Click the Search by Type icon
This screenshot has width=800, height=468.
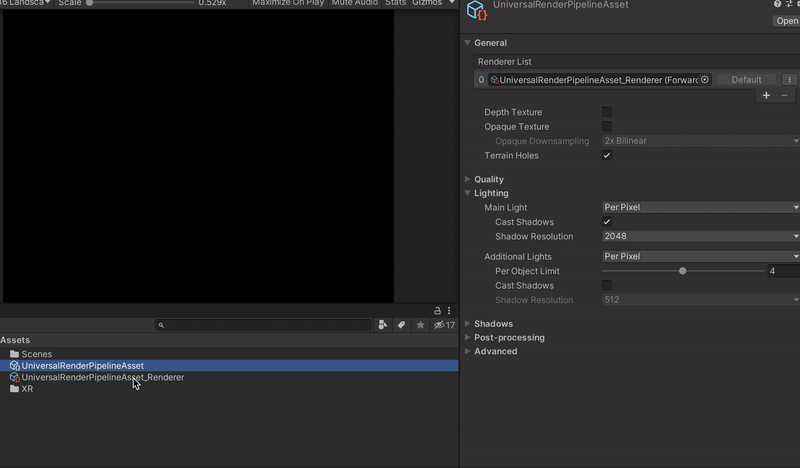coord(383,325)
